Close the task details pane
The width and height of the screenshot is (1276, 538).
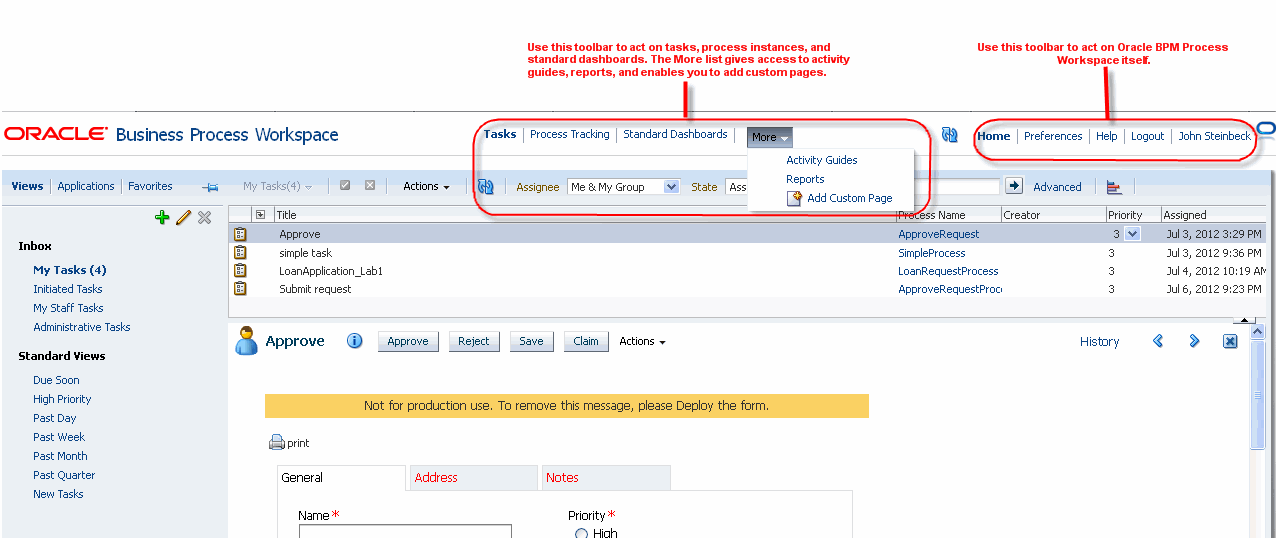click(1230, 341)
